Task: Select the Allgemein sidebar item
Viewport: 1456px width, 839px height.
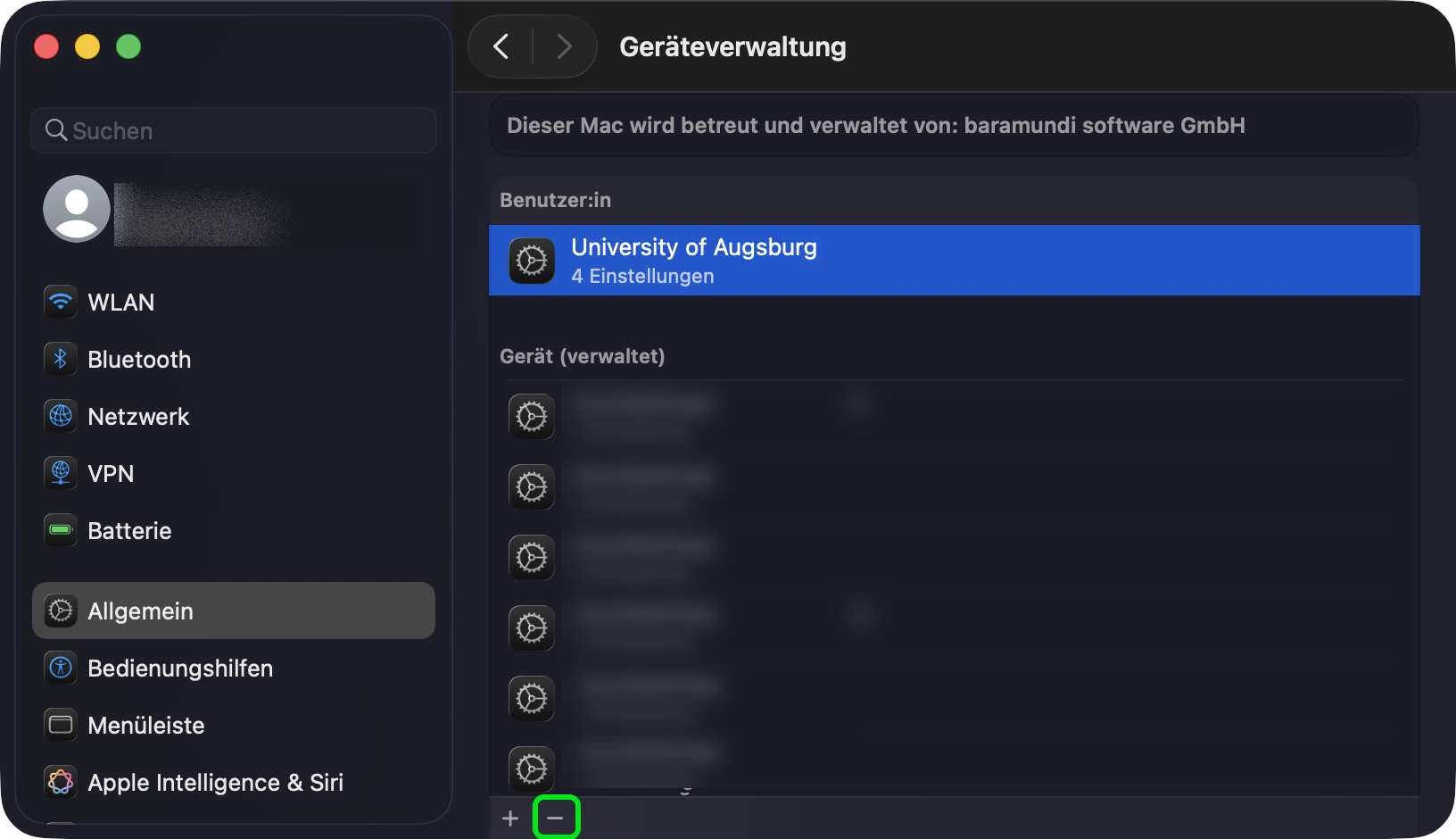Action: 233,611
